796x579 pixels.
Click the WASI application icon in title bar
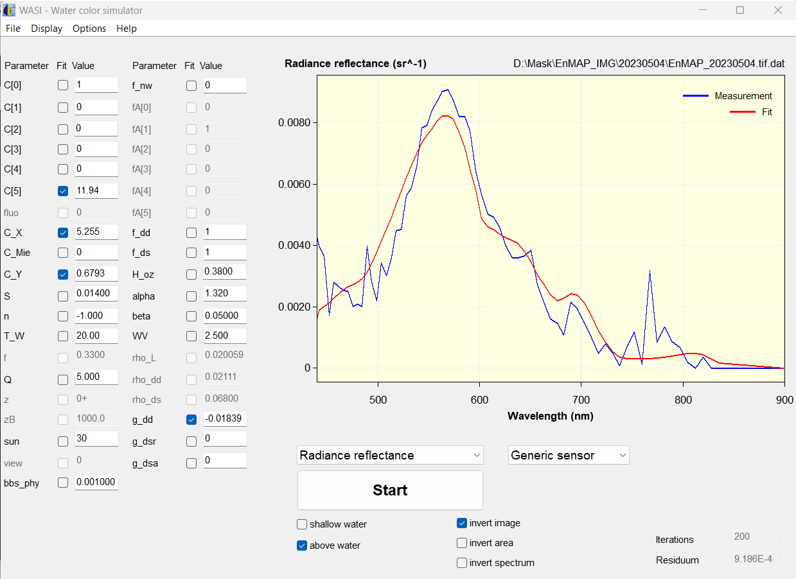pyautogui.click(x=9, y=10)
